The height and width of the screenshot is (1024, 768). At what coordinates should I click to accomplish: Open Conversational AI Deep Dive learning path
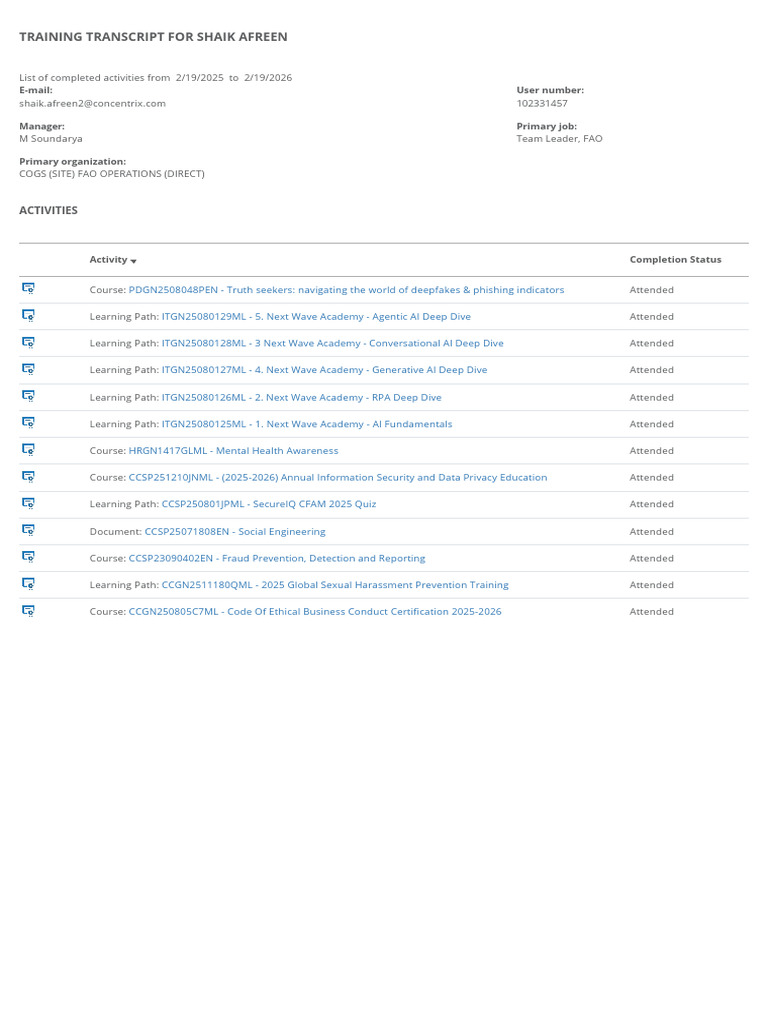pyautogui.click(x=332, y=343)
